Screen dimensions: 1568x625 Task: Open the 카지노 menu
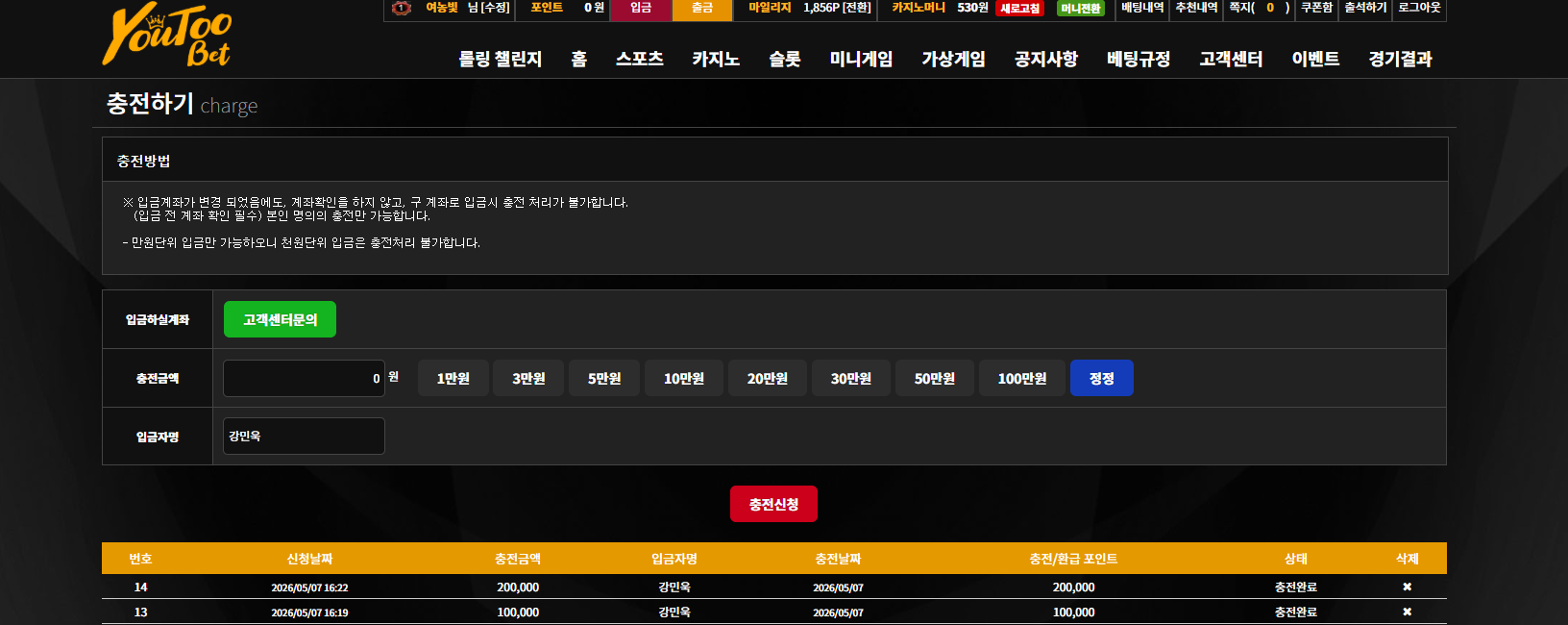click(x=716, y=59)
